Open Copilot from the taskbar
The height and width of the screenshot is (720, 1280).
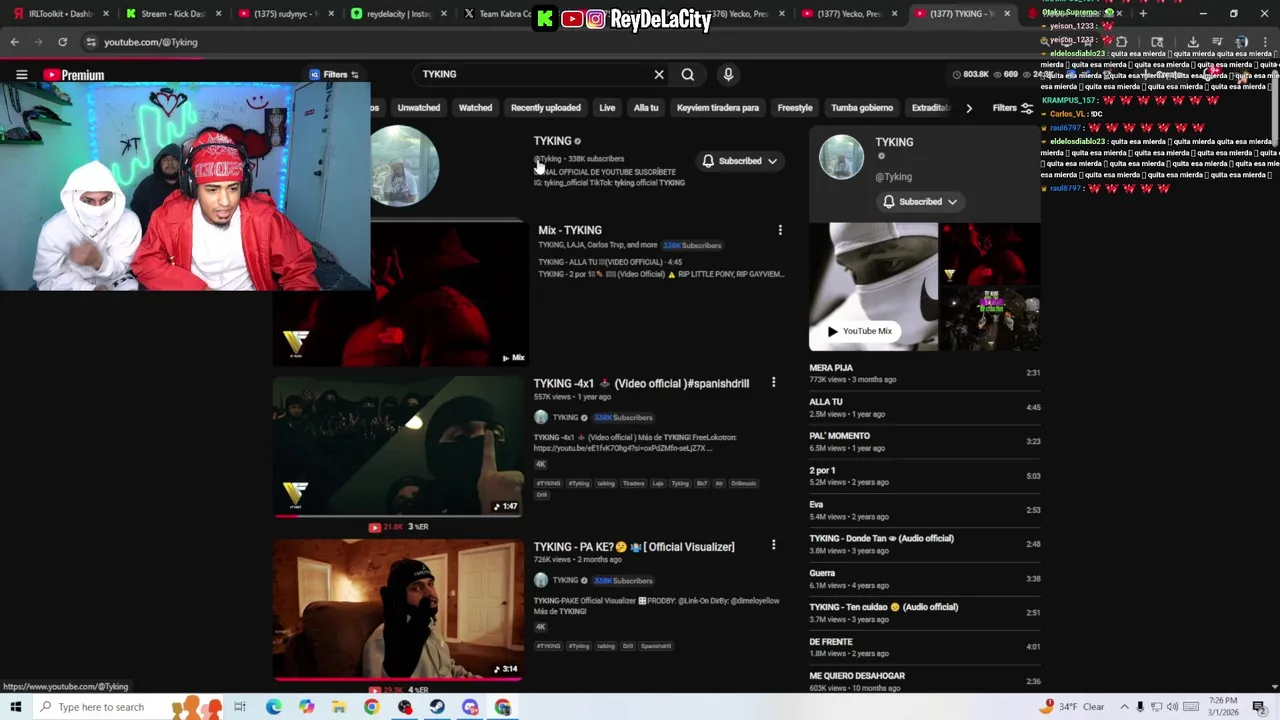click(x=306, y=707)
